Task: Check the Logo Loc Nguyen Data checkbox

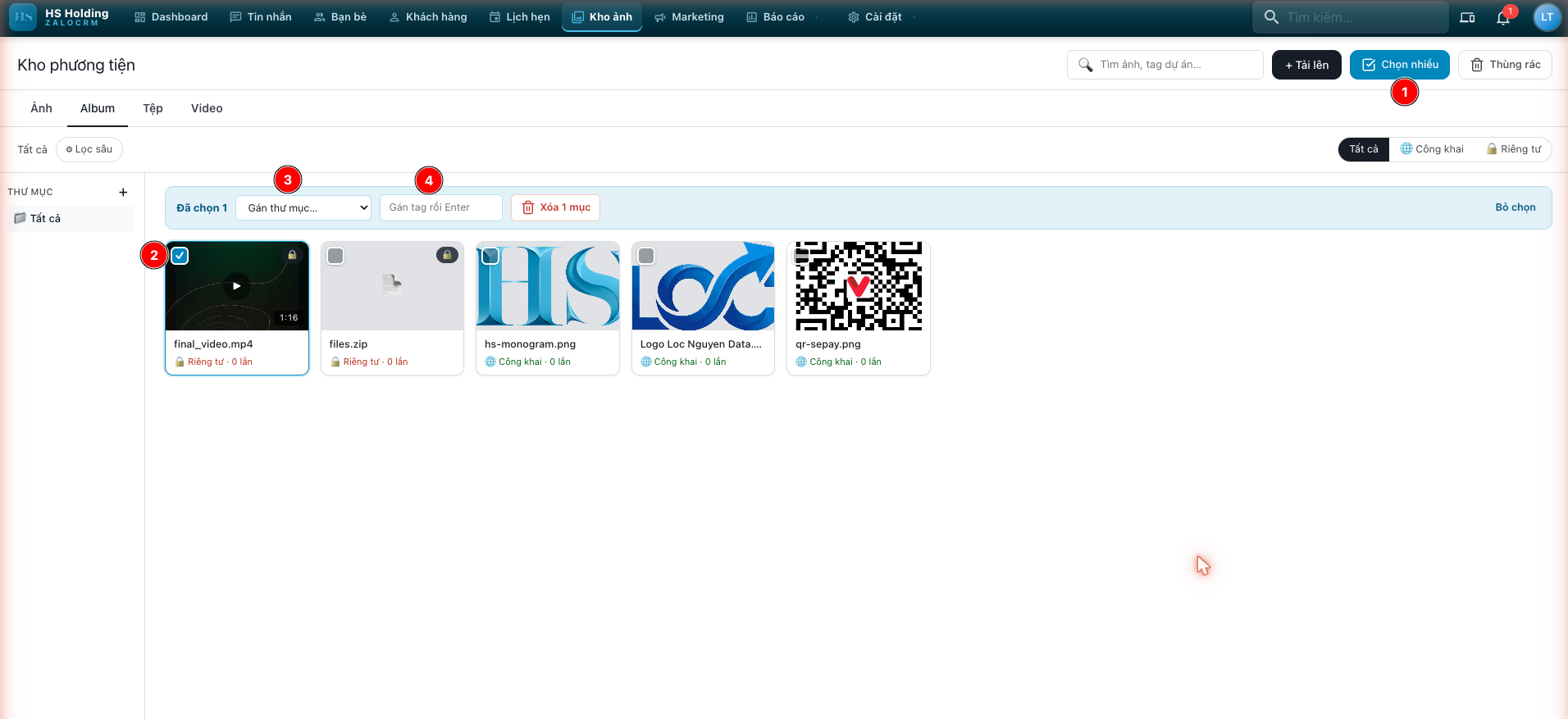Action: point(646,256)
